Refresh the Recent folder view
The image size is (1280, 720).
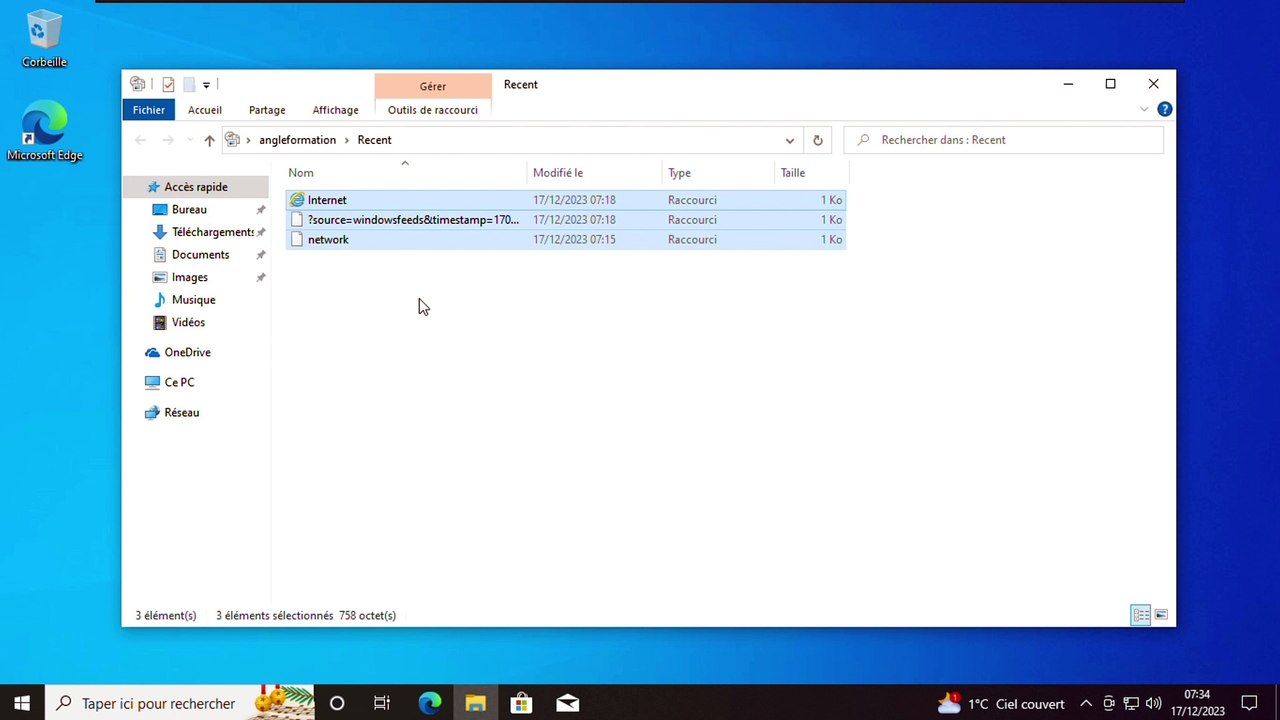(817, 140)
